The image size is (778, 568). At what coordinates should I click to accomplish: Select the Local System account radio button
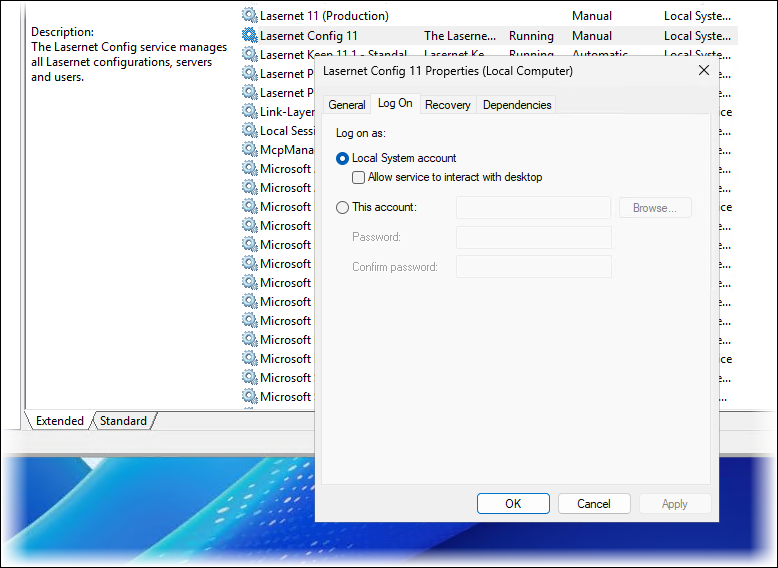(x=342, y=158)
